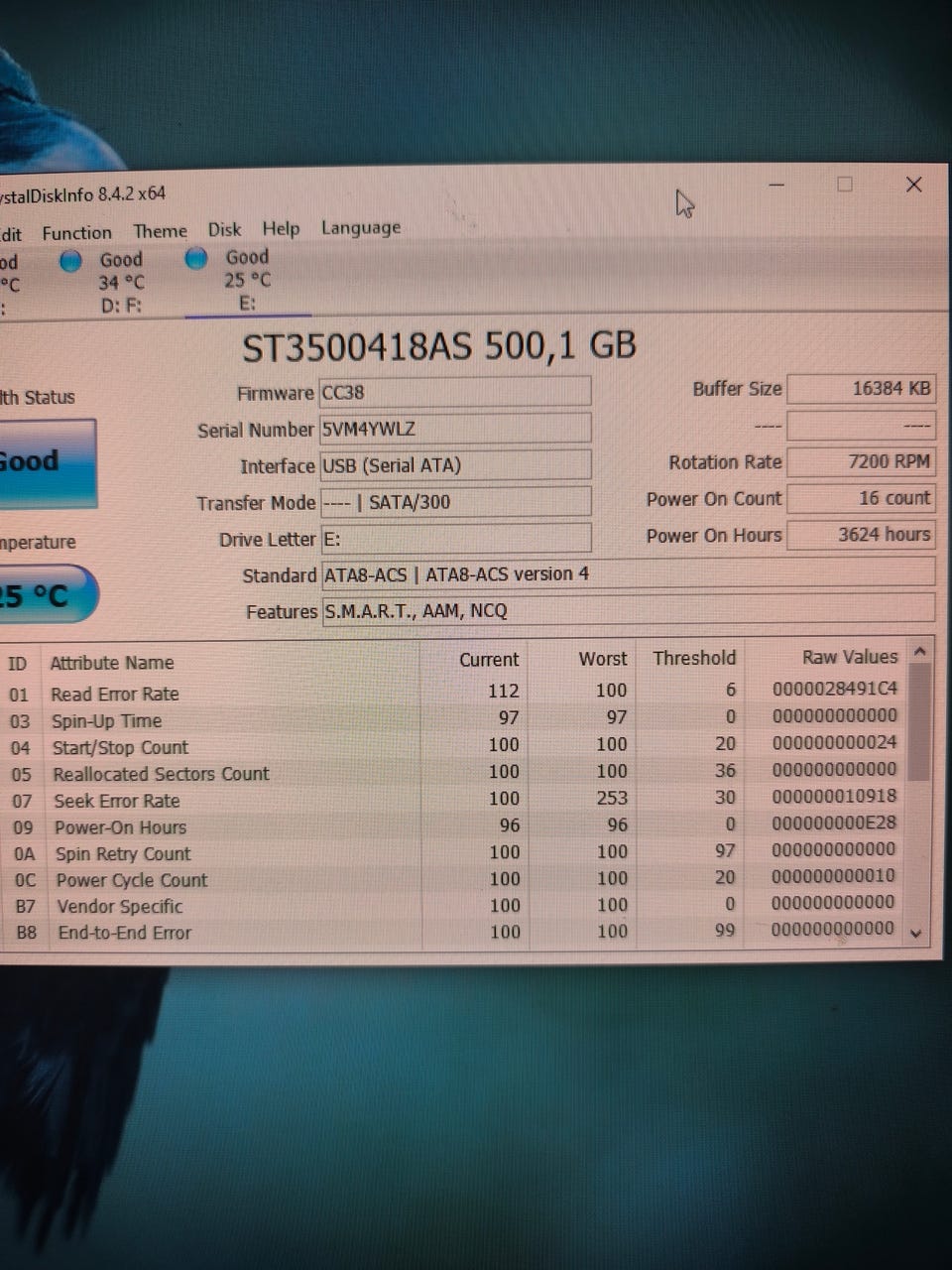Click the Transfer Mode field SATA/300
This screenshot has width=952, height=1270.
click(454, 501)
